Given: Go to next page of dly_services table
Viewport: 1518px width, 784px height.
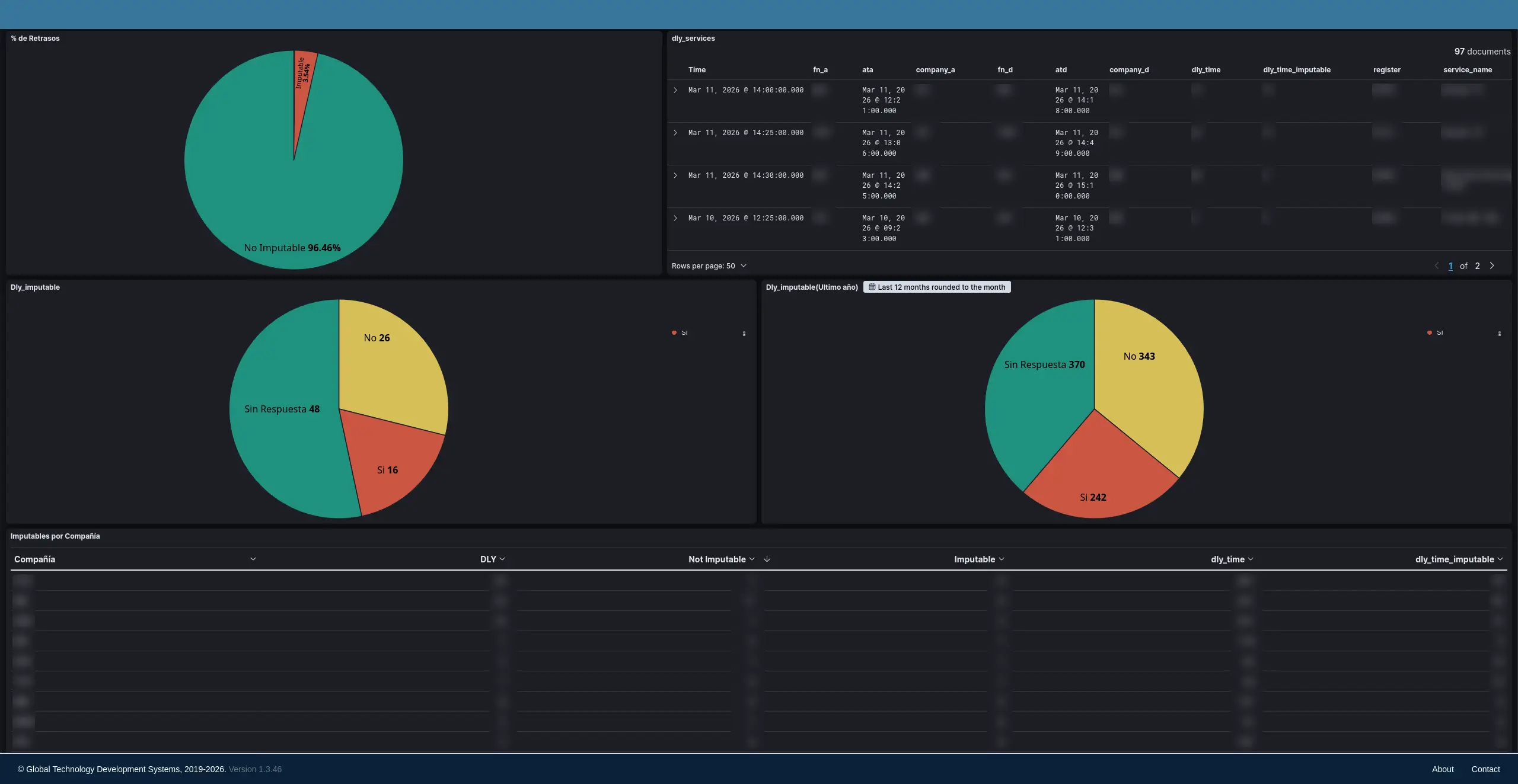Looking at the screenshot, I should coord(1492,265).
